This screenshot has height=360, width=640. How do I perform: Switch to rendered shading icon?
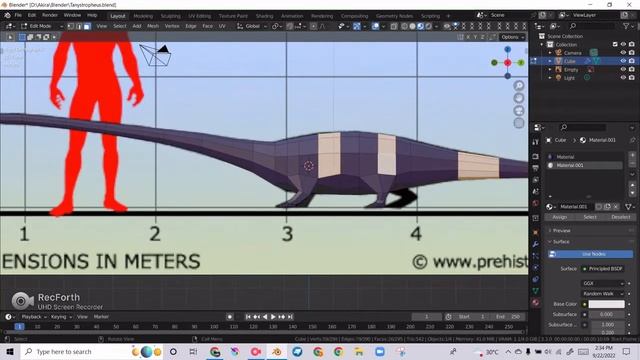[429, 26]
